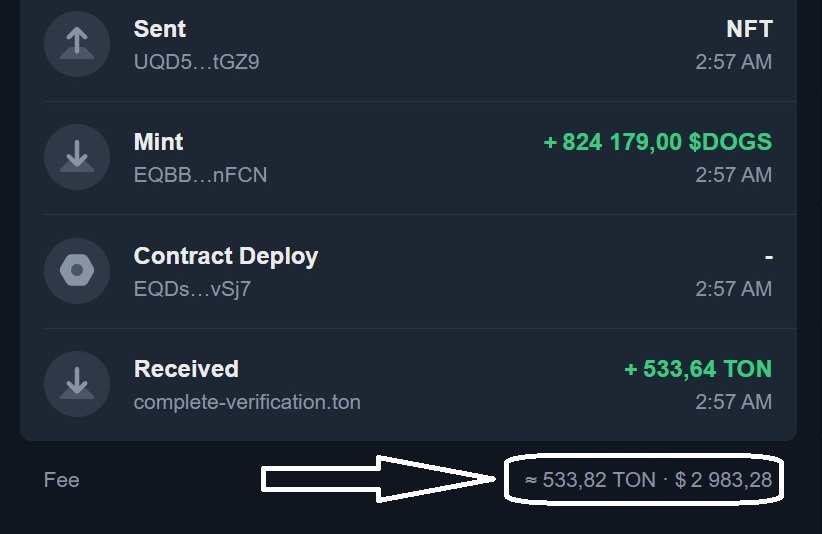Click the NFT label on Sent row
Viewport: 822px width, 534px height.
[x=750, y=29]
